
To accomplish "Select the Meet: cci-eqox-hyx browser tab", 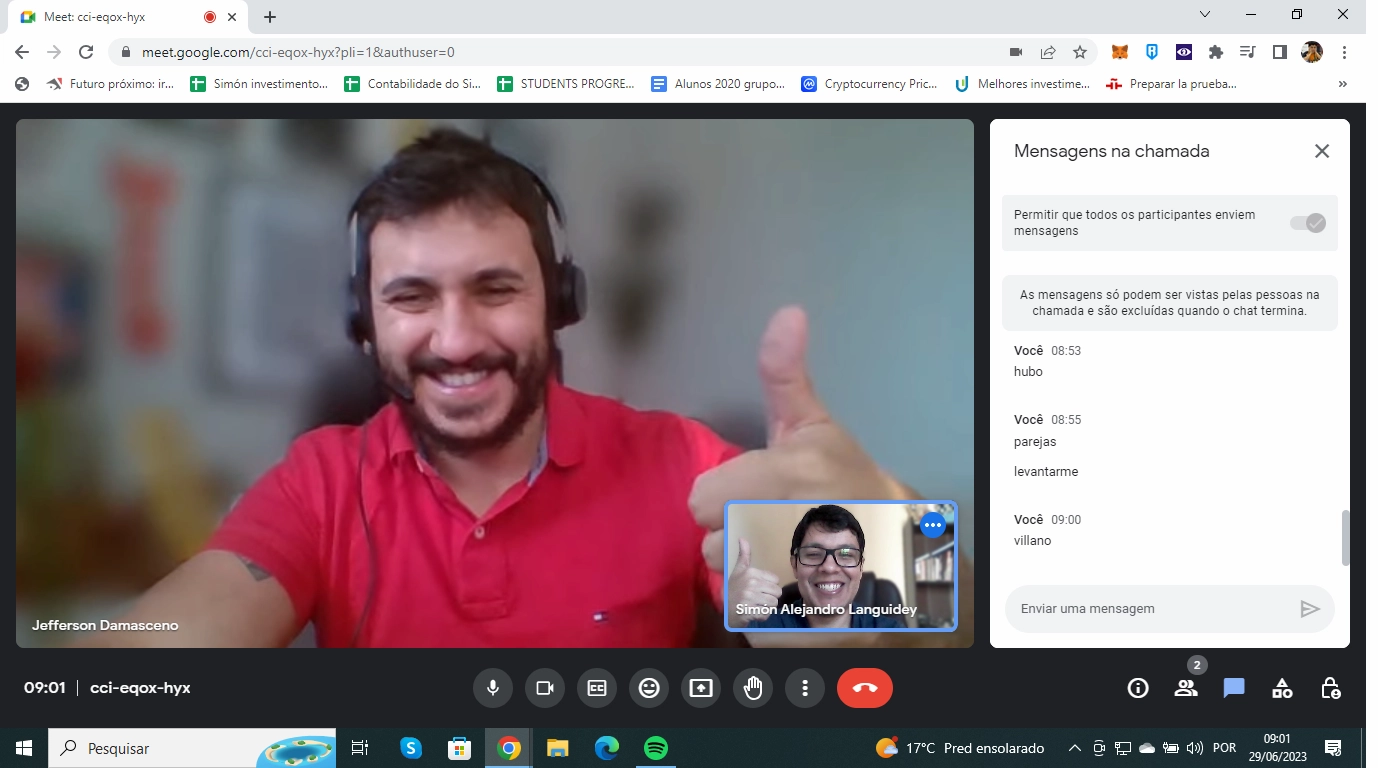I will (130, 17).
